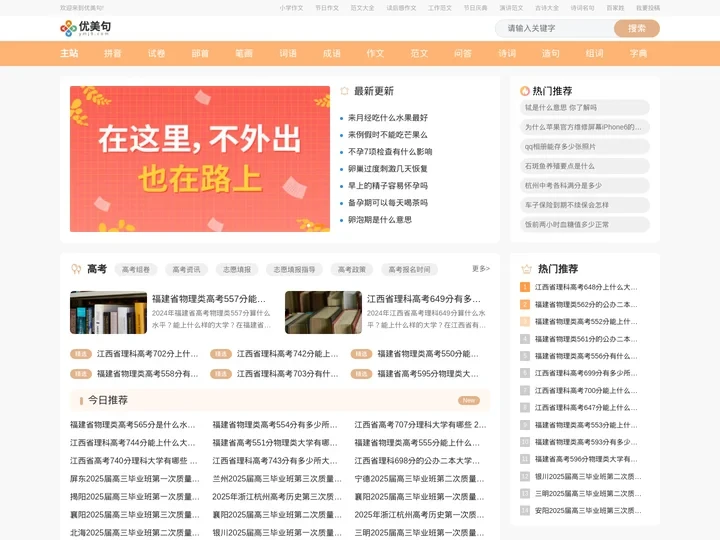
Task: Click the hot tag 杭州中考各科满分是多少
Action: coord(585,186)
